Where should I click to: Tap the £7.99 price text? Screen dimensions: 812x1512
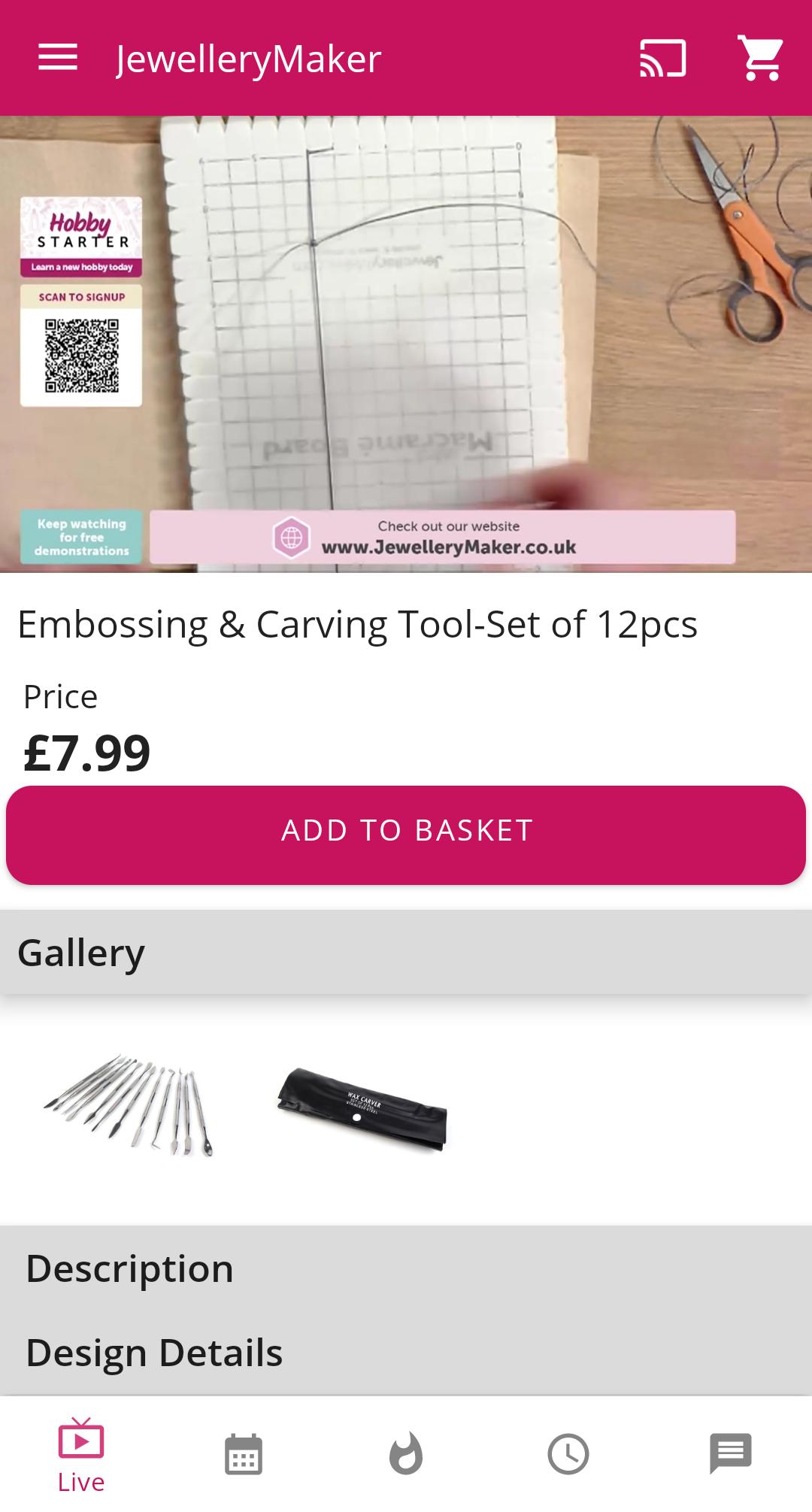pyautogui.click(x=87, y=753)
